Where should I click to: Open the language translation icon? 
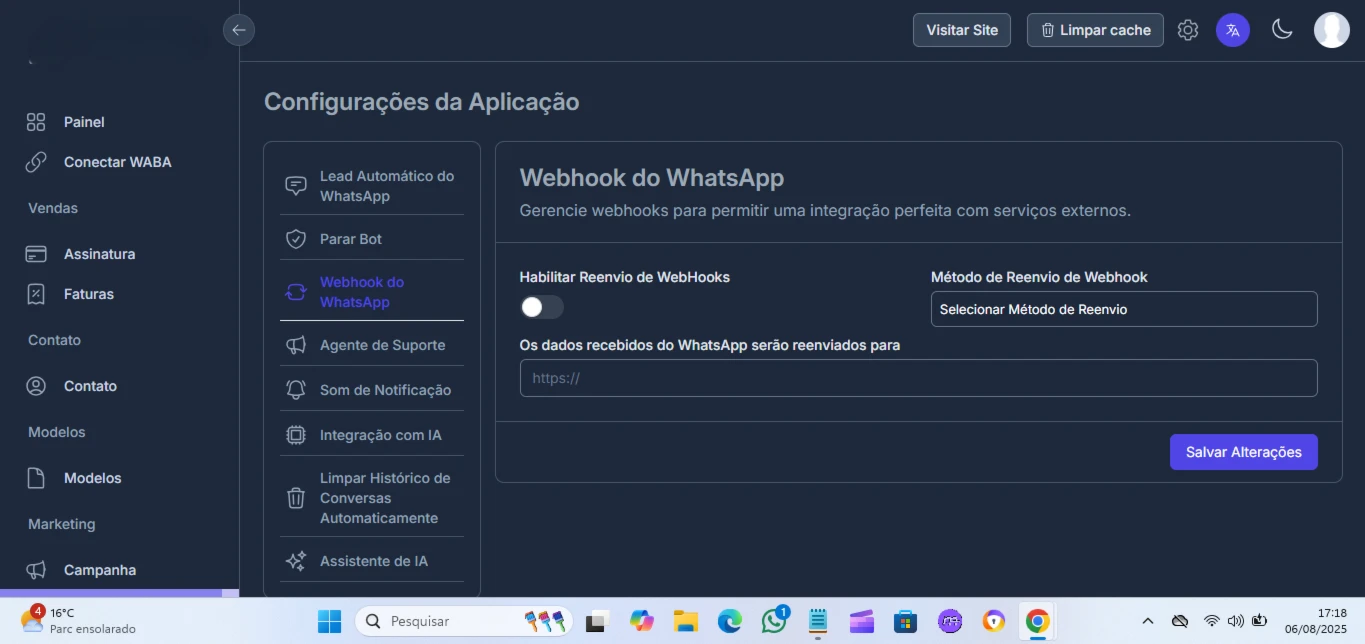[1233, 30]
